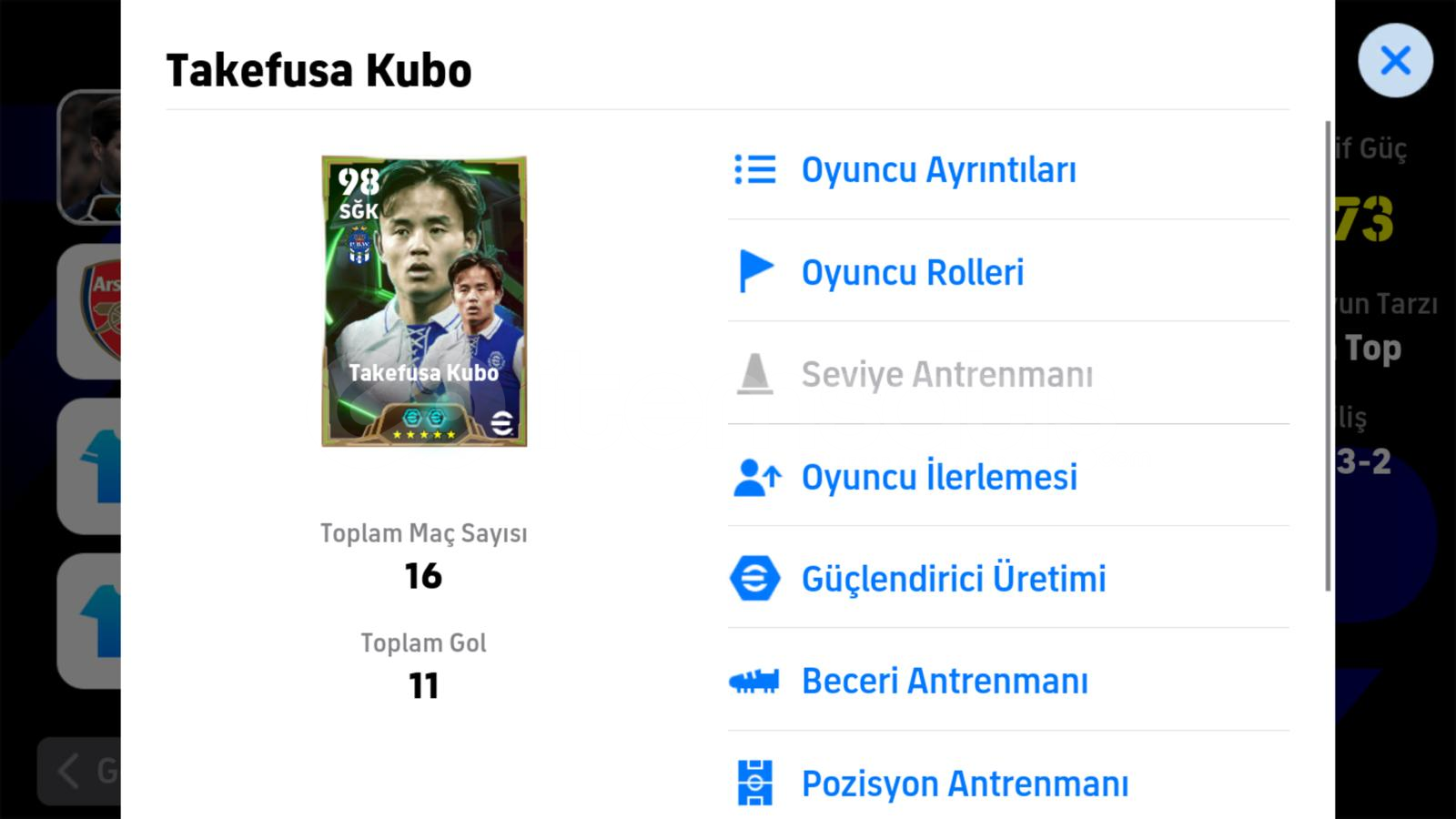
Task: Click the list icon beside Oyuncu Ayrıntıları
Action: point(754,169)
